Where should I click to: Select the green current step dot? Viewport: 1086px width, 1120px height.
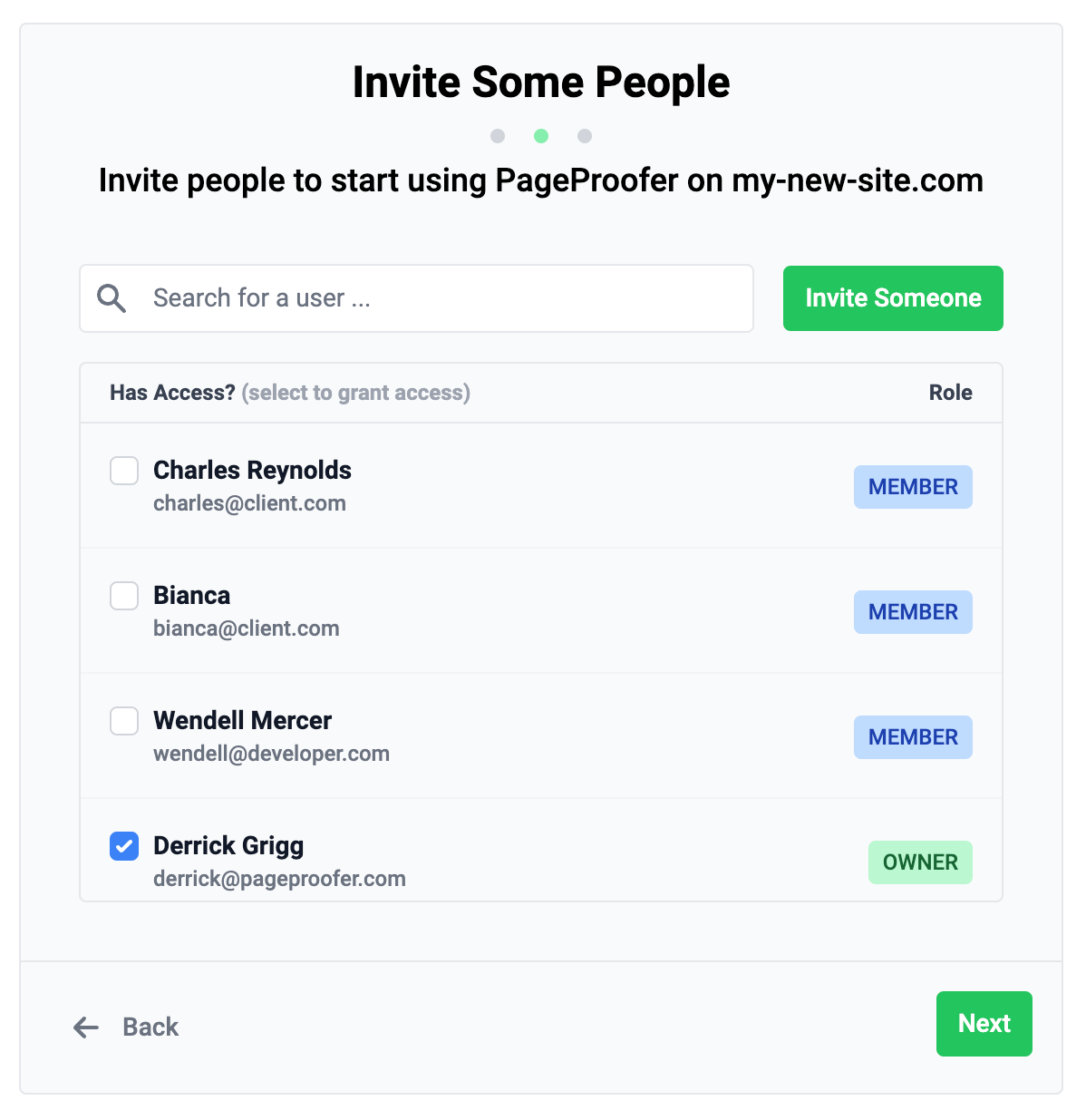[541, 136]
